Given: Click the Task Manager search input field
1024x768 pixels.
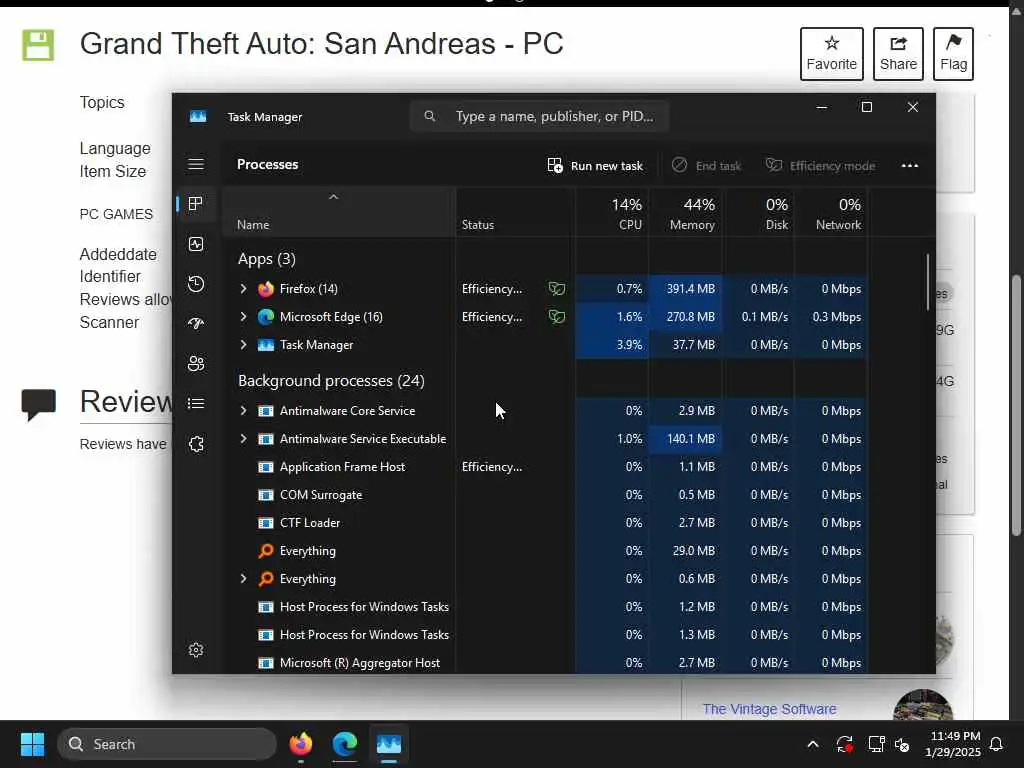Looking at the screenshot, I should click(x=539, y=116).
